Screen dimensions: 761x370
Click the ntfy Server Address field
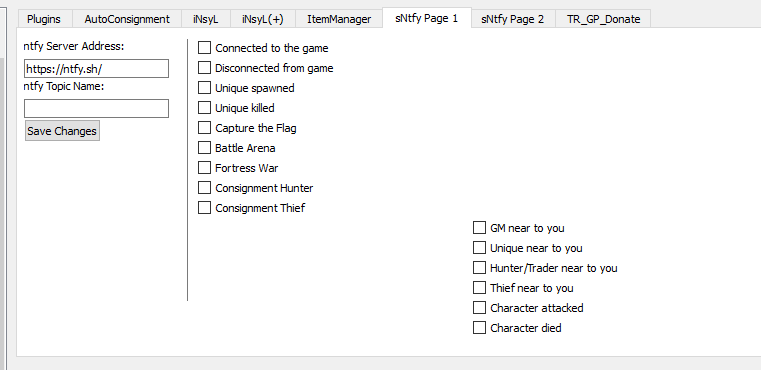coord(97,68)
